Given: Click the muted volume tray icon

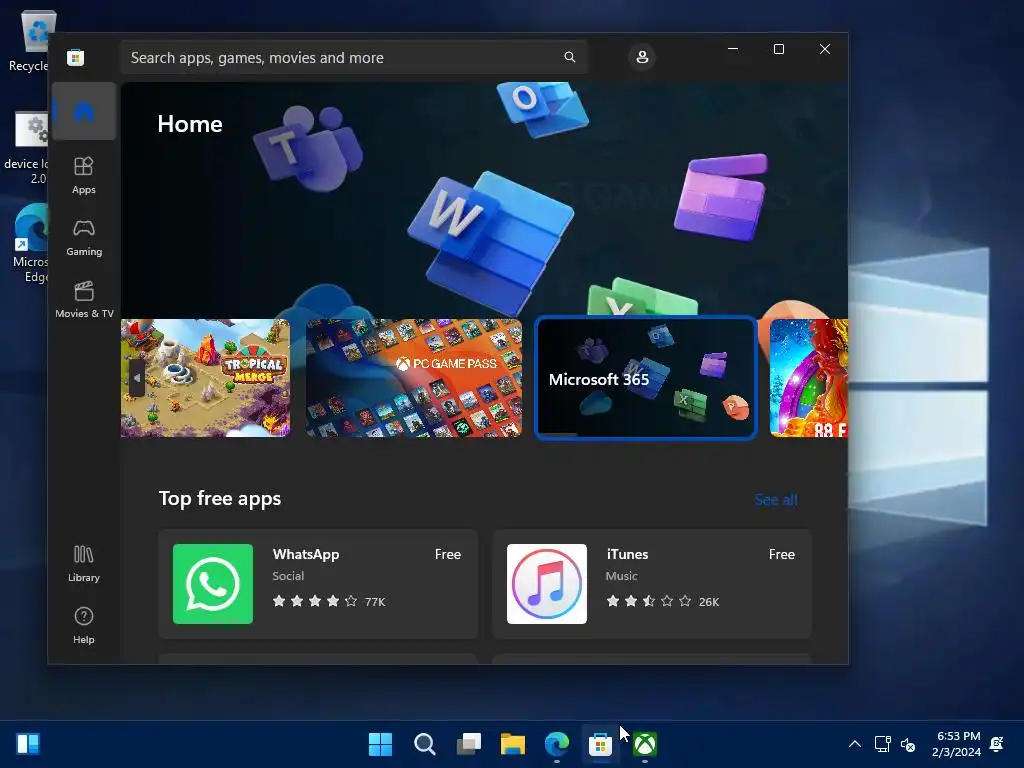Looking at the screenshot, I should tap(908, 744).
